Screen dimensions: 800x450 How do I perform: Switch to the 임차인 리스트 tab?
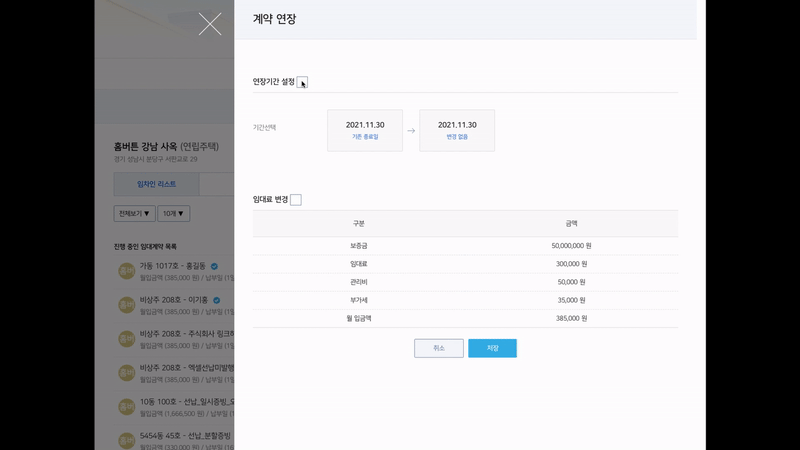pos(157,184)
